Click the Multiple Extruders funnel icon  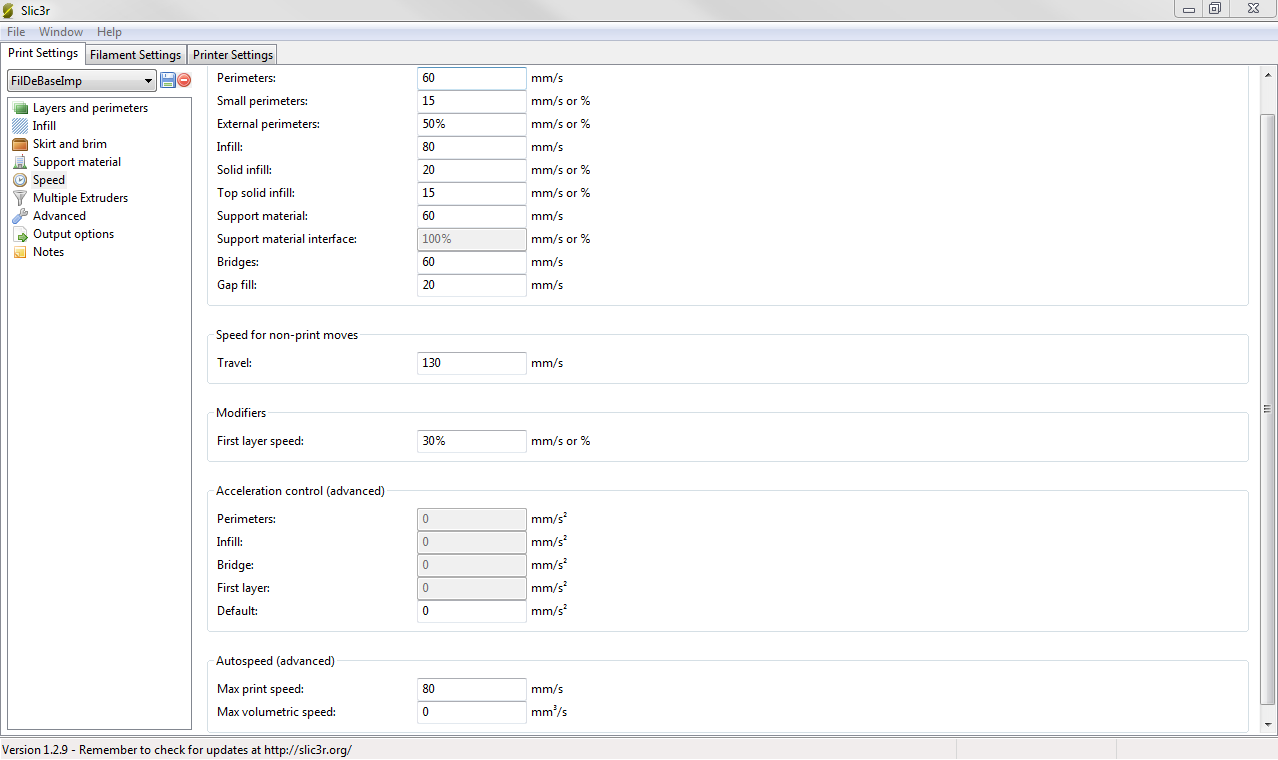20,198
